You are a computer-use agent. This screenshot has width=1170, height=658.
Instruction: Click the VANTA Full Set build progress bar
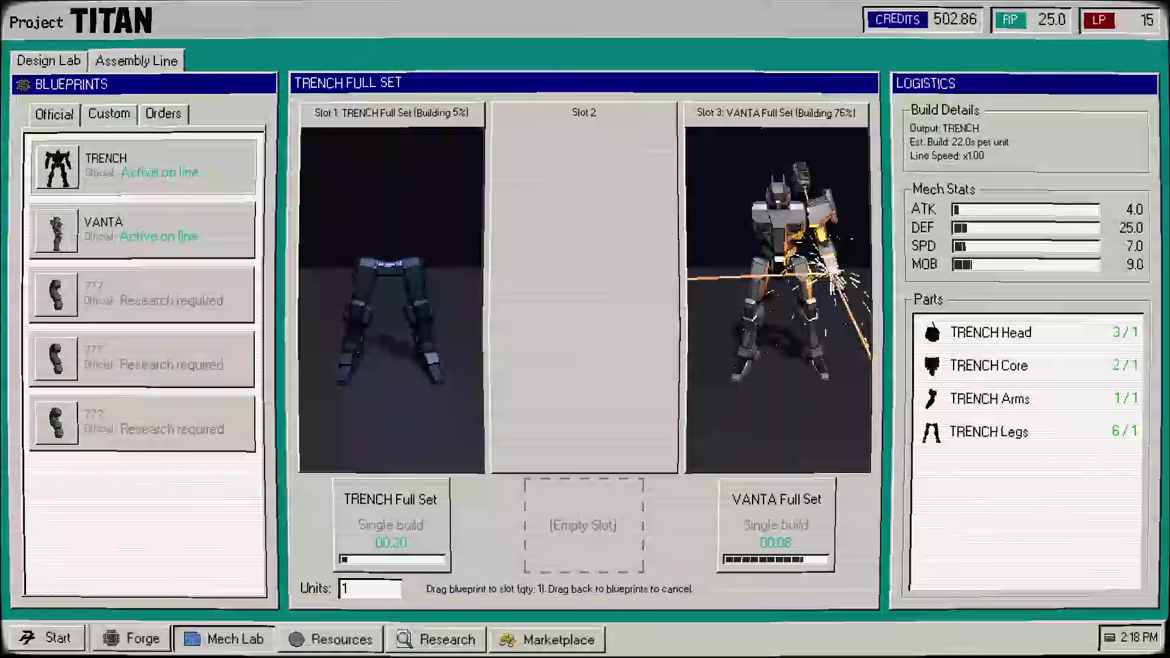click(x=776, y=559)
